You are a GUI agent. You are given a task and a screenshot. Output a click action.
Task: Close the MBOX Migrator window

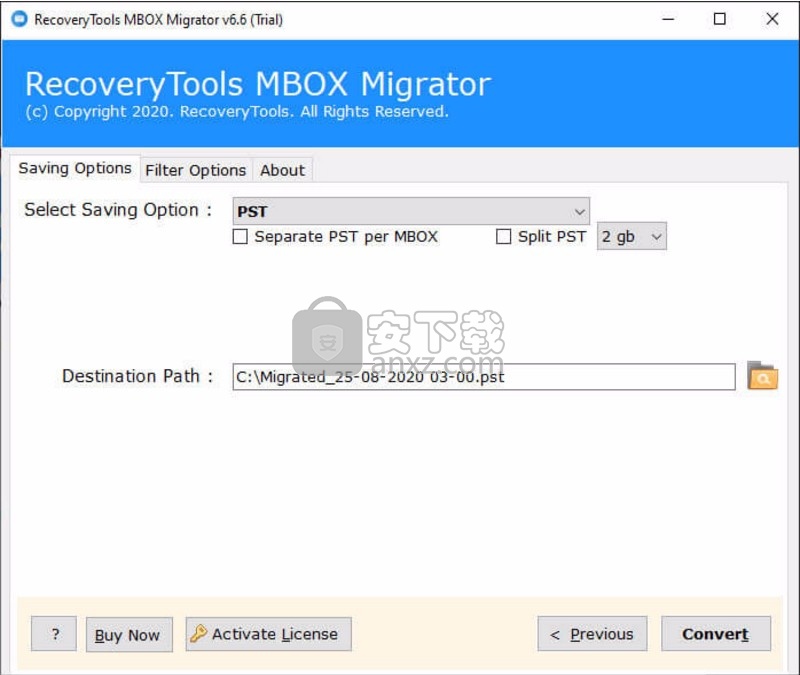coord(772,19)
